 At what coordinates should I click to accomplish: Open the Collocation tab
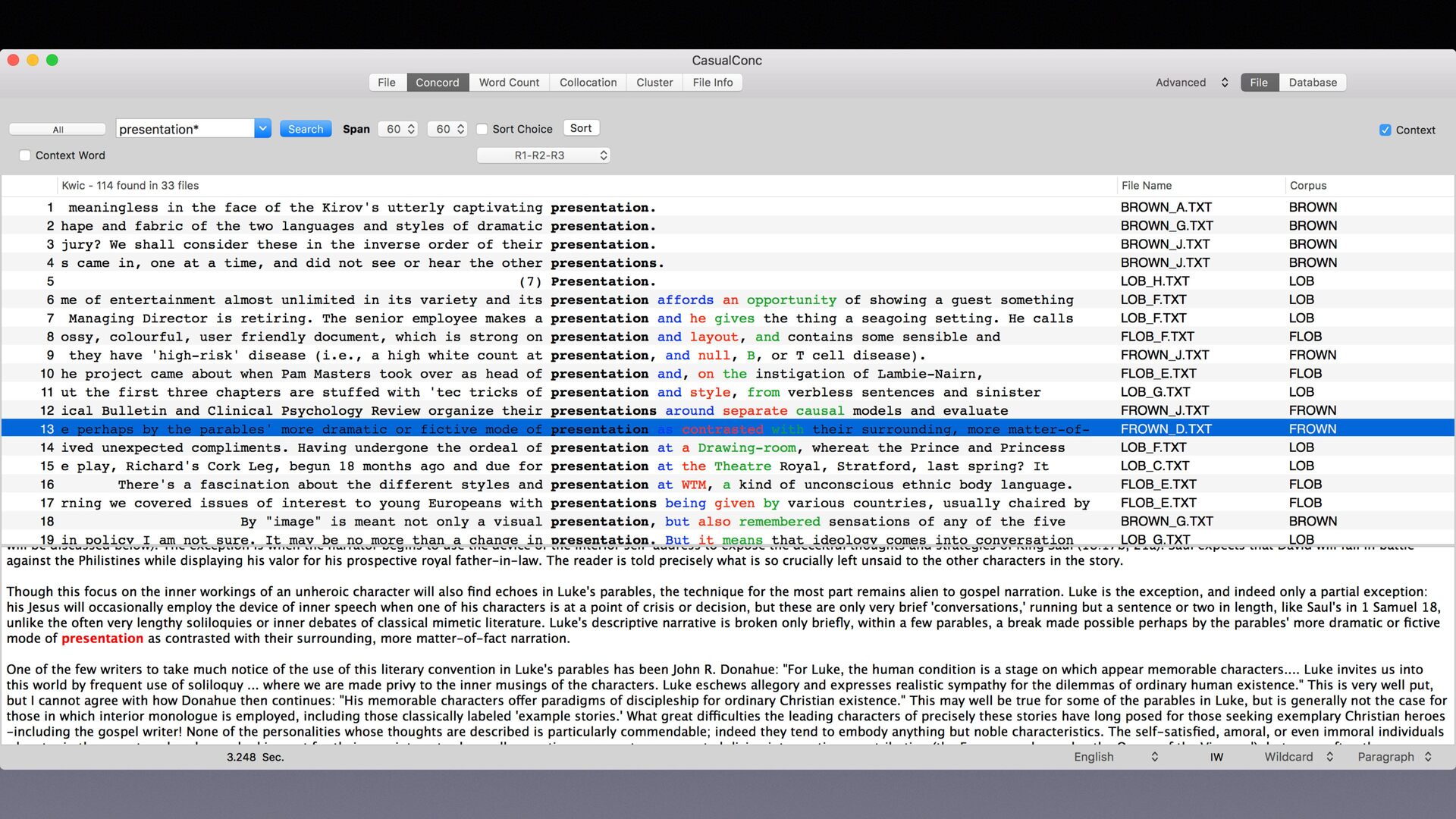tap(588, 83)
